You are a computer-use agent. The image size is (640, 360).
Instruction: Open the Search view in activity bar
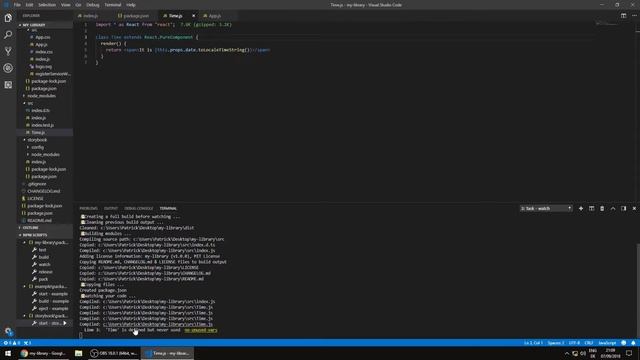pos(8,35)
